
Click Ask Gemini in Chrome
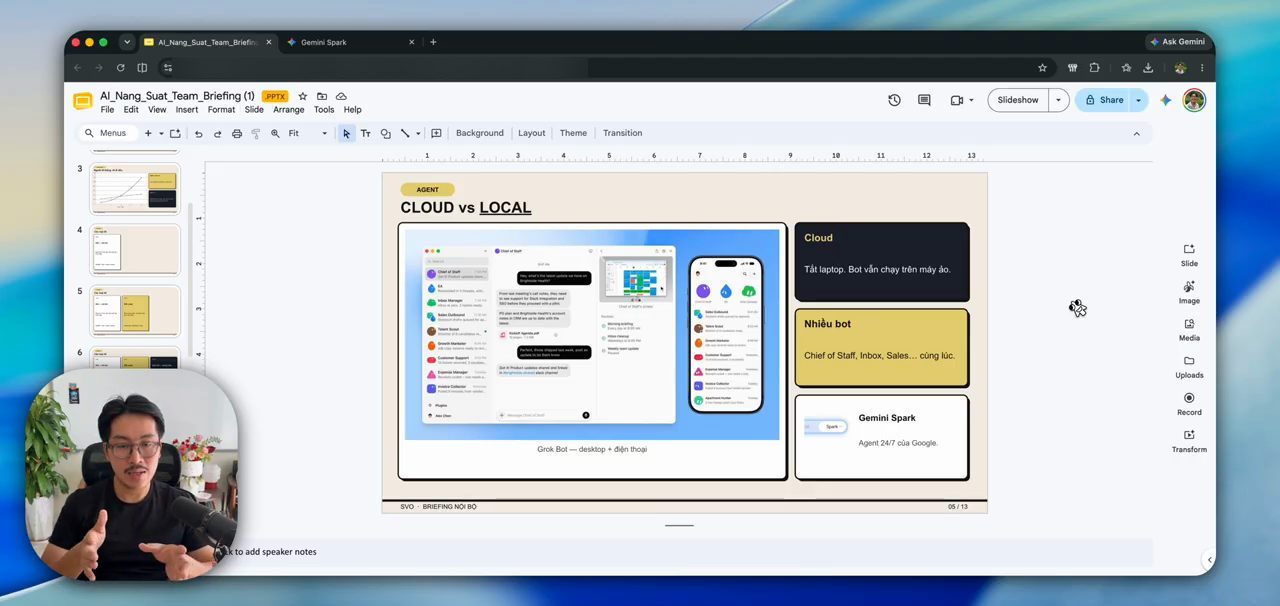1177,42
